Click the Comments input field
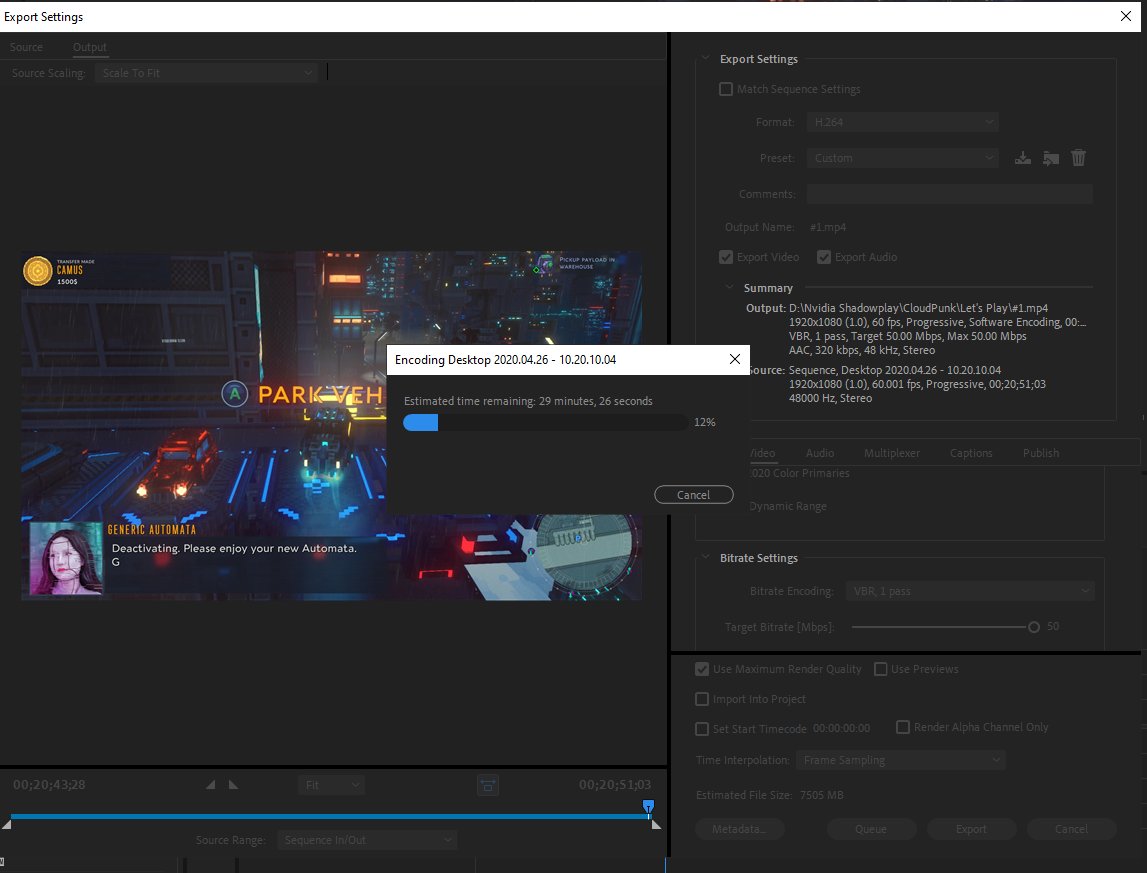The image size is (1147, 873). point(949,194)
